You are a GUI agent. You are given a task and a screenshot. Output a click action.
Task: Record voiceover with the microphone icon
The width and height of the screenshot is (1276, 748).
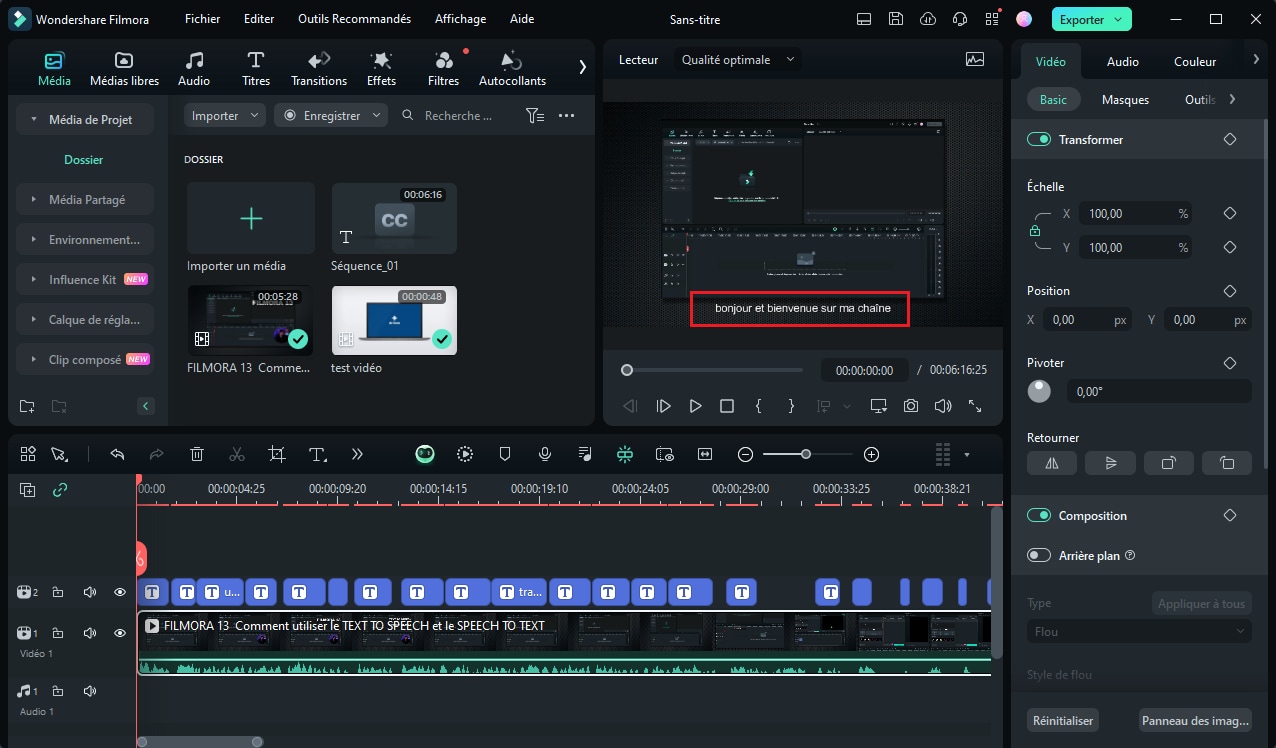point(545,454)
